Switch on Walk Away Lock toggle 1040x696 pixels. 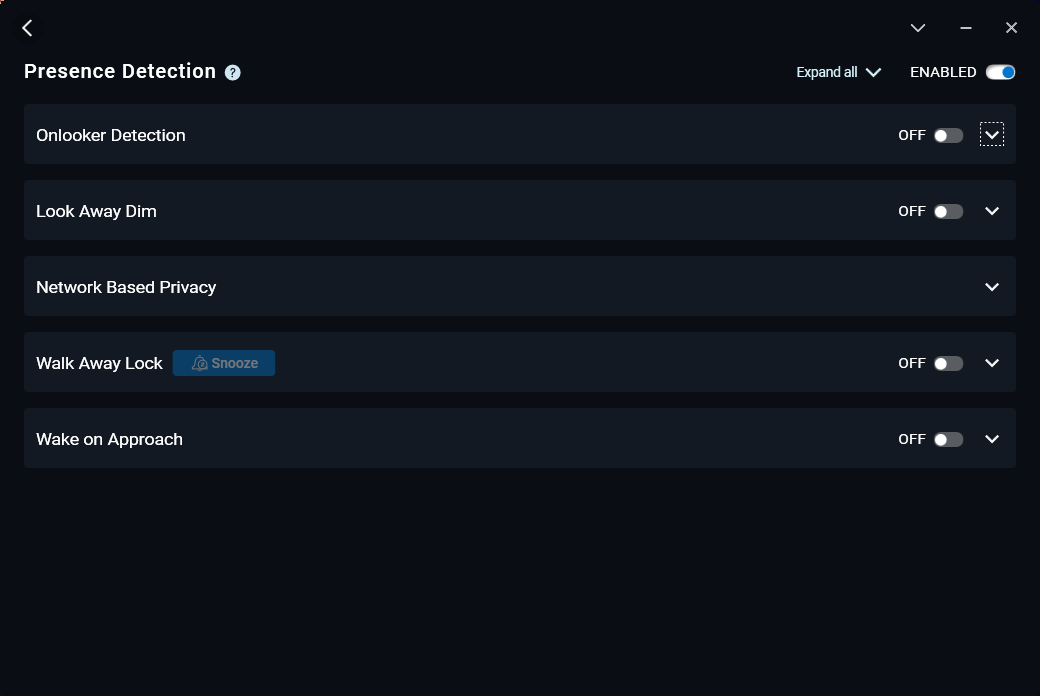pyautogui.click(x=948, y=363)
